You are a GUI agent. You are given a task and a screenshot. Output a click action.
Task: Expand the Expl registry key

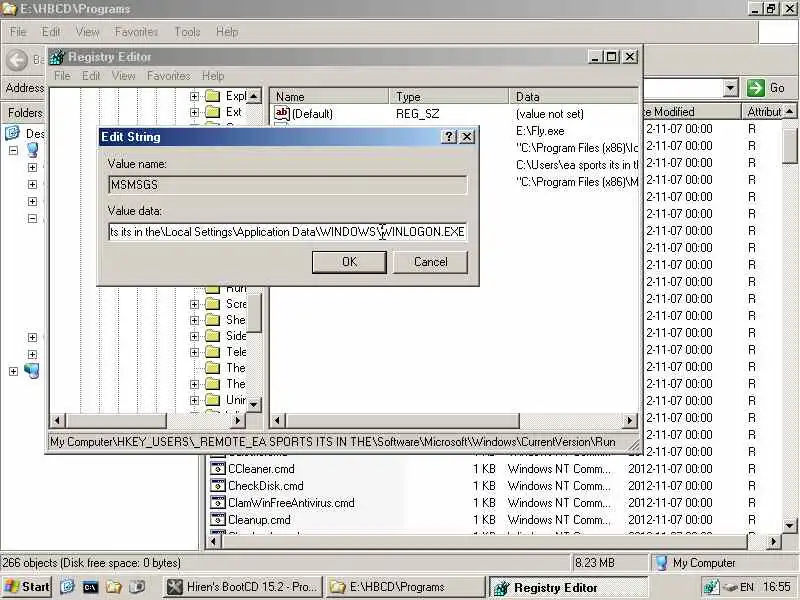click(x=194, y=96)
